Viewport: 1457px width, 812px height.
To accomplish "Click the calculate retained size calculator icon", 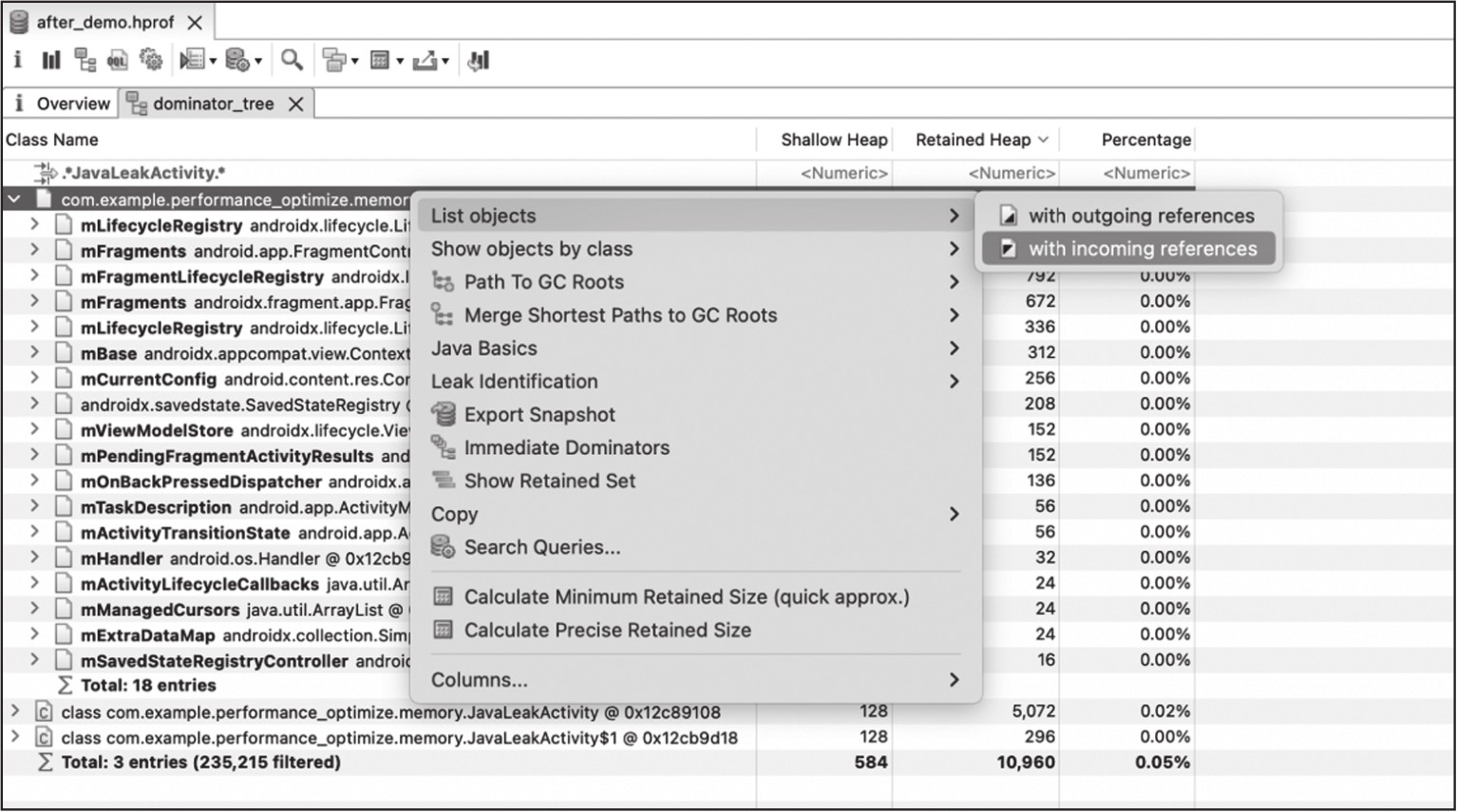I will click(380, 61).
